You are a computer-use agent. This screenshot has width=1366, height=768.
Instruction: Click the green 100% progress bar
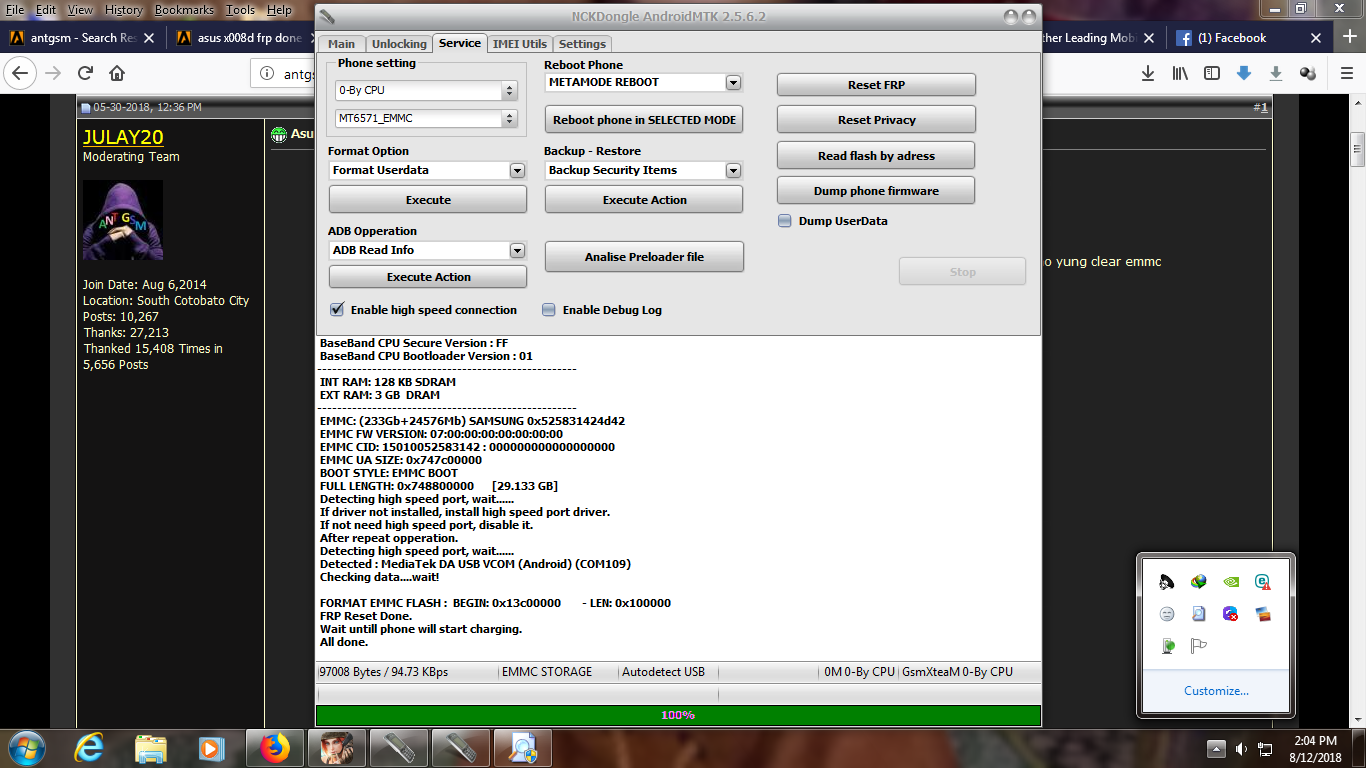point(678,715)
